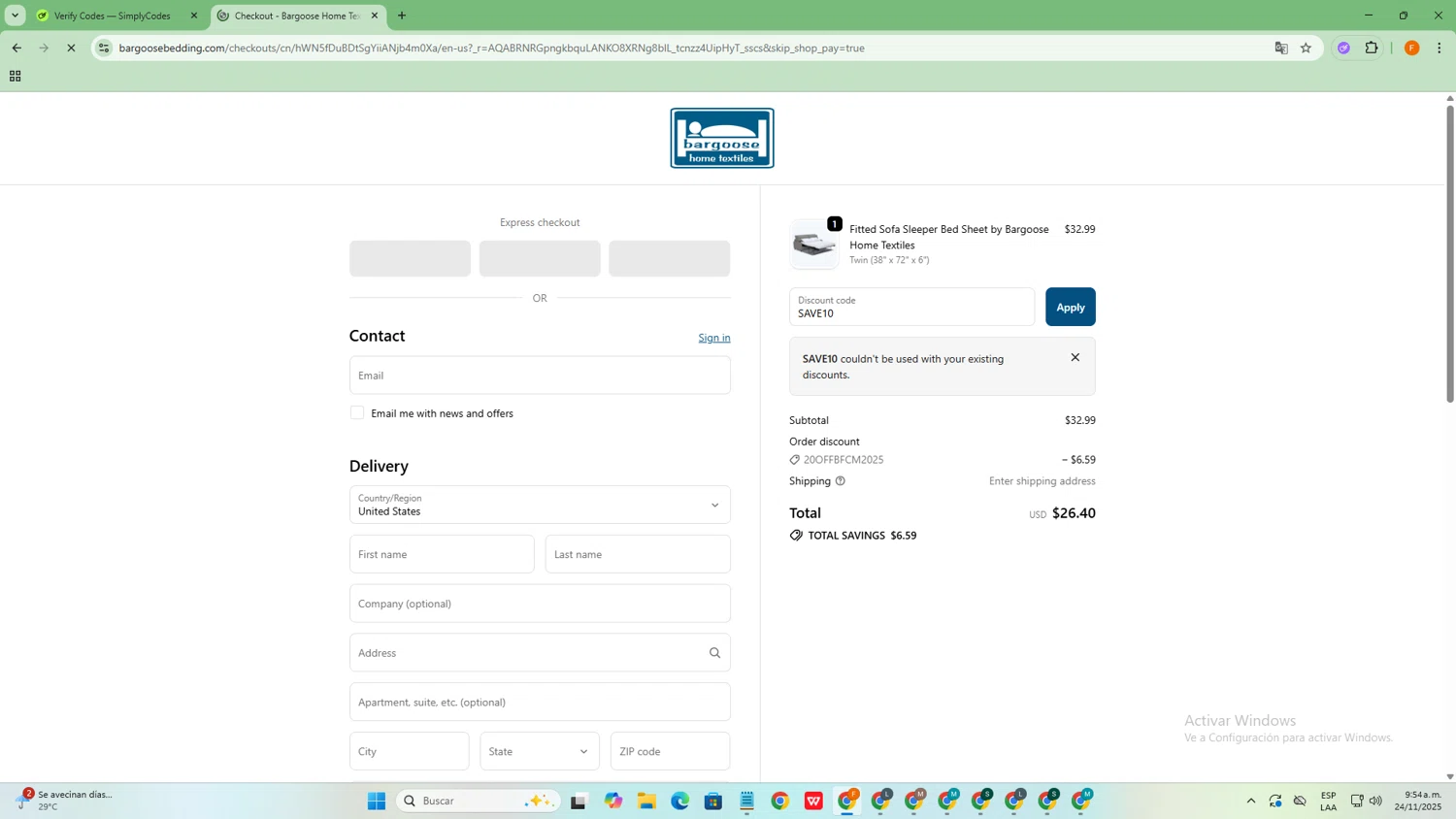Open a new tab with the plus button

402,16
